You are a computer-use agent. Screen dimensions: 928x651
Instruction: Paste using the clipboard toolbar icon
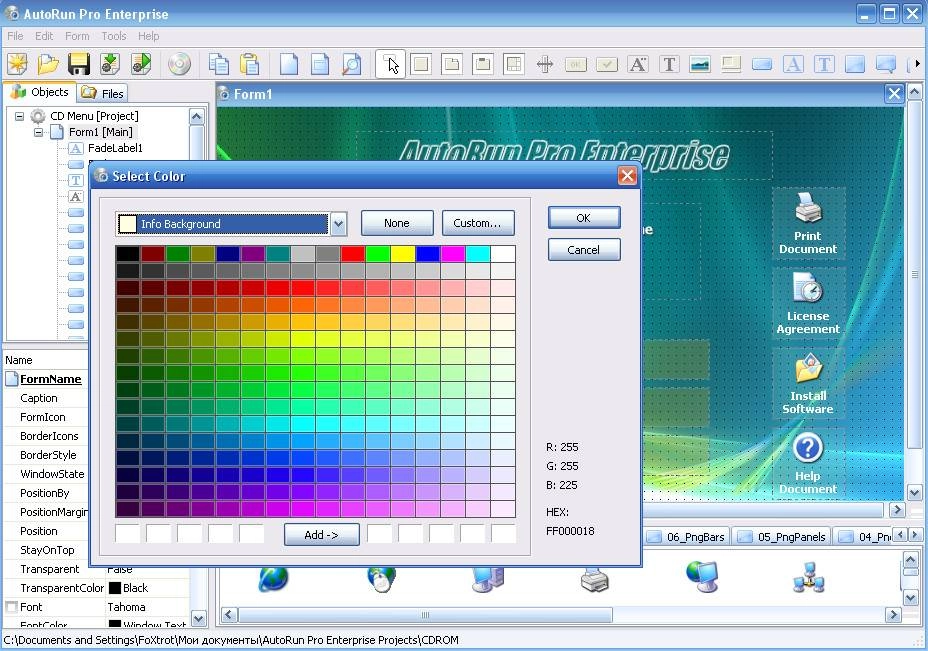pyautogui.click(x=250, y=64)
